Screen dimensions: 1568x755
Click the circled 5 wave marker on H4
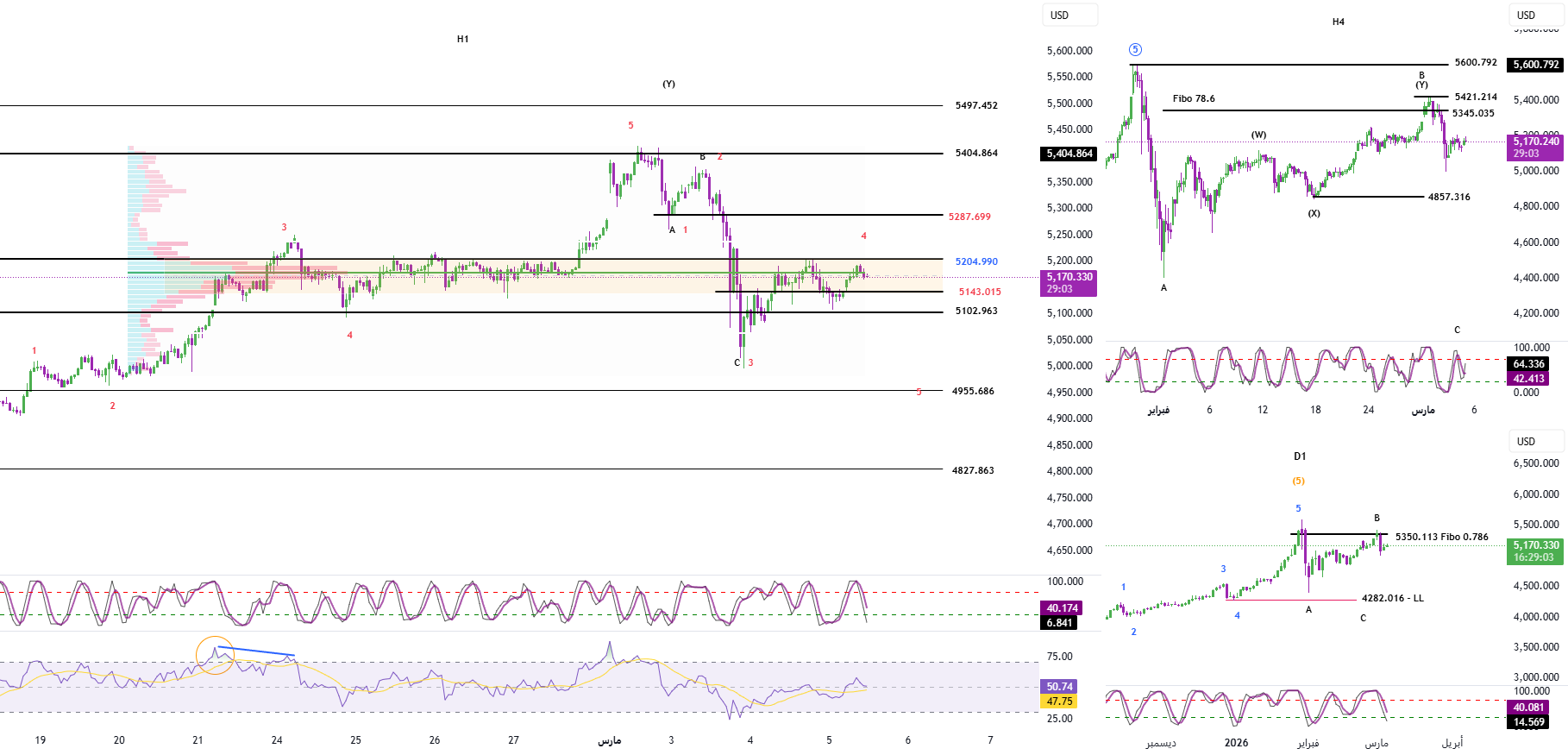tap(1135, 50)
